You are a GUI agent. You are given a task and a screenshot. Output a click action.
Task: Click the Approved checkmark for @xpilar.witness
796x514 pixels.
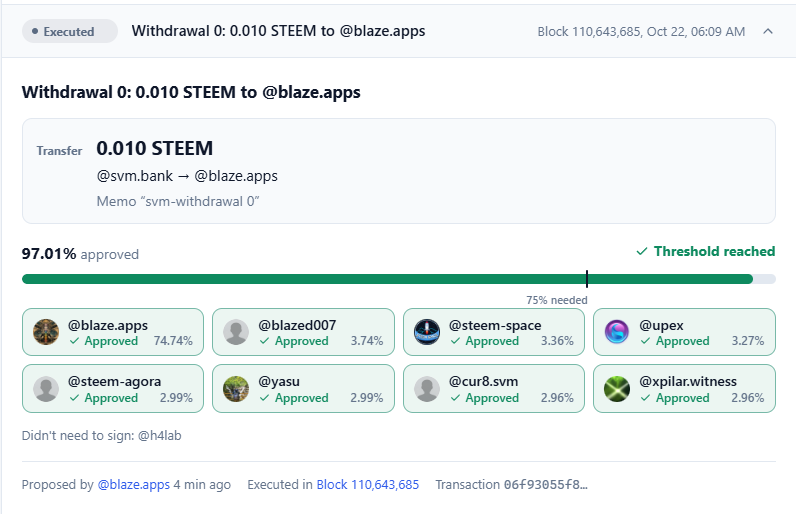(645, 398)
